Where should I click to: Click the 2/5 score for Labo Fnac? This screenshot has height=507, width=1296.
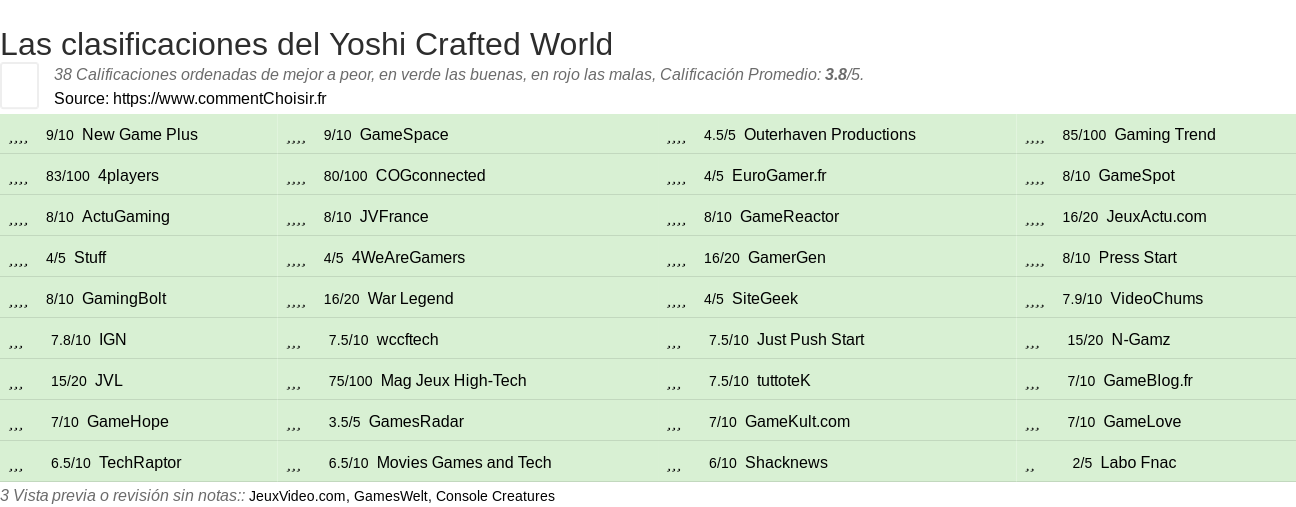[1082, 463]
